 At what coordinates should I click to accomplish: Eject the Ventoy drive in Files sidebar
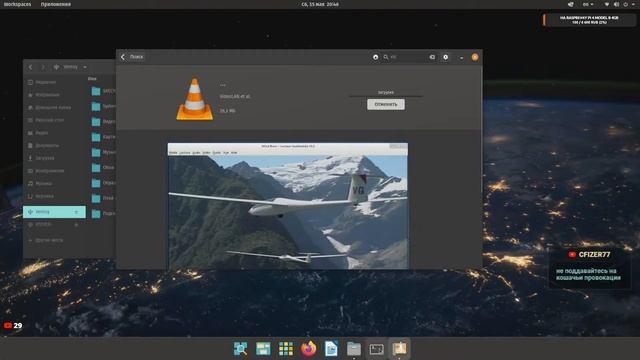pos(76,212)
